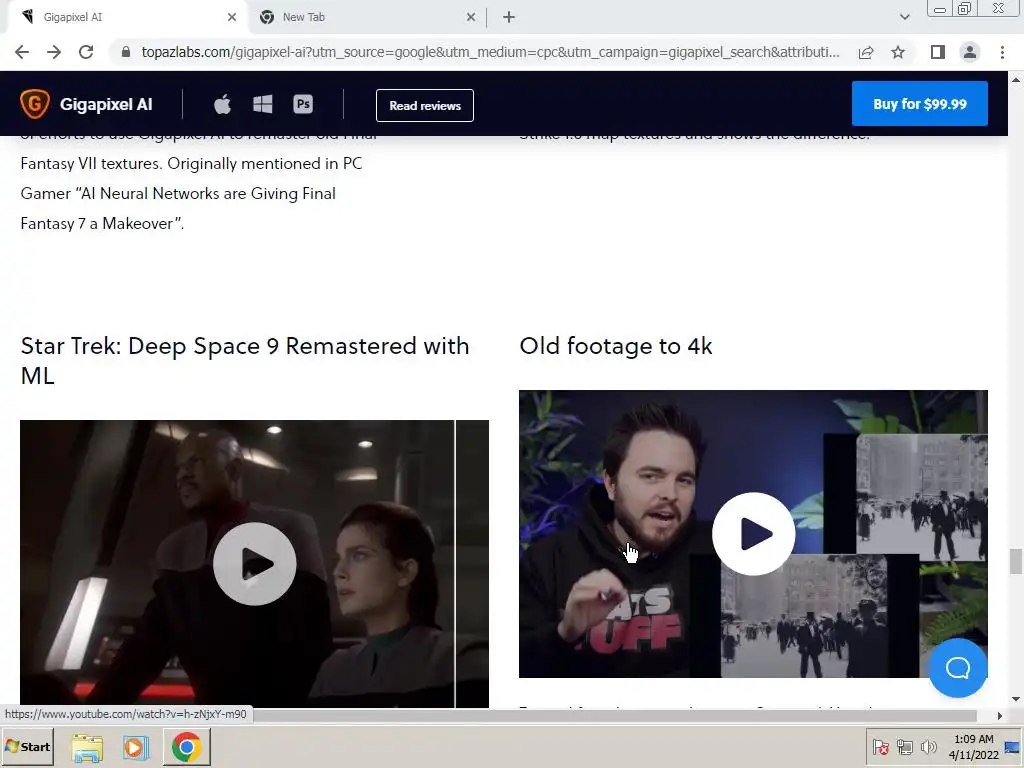Image resolution: width=1024 pixels, height=768 pixels.
Task: Click the taskbar clock 1:09 AM
Action: (973, 747)
